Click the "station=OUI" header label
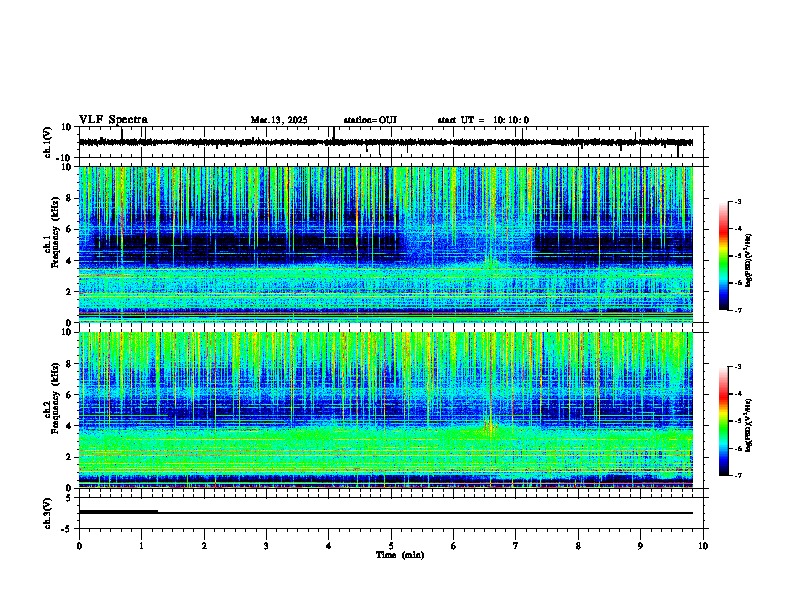Image resolution: width=792 pixels, height=612 pixels. pos(370,120)
